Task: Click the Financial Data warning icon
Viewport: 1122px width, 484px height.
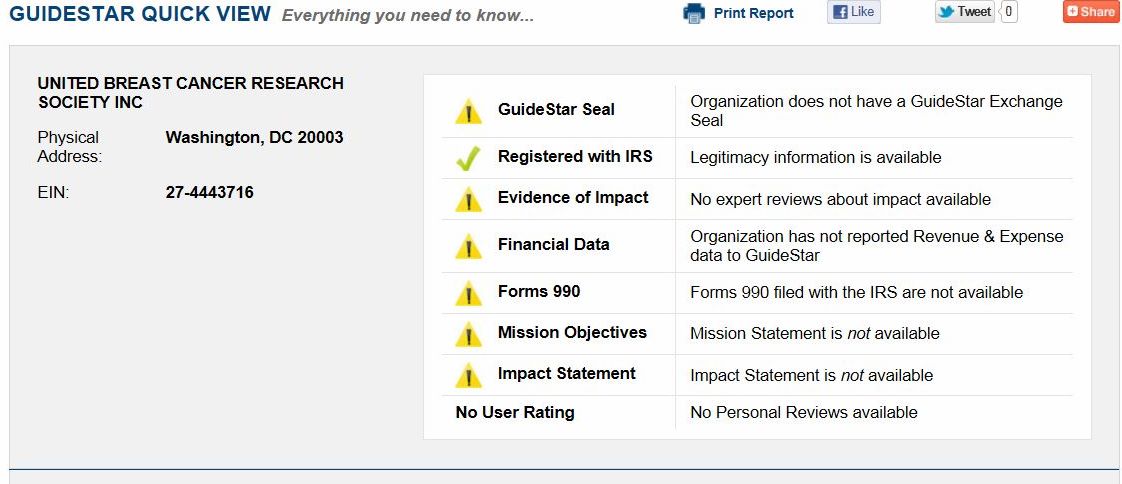Action: pos(468,246)
